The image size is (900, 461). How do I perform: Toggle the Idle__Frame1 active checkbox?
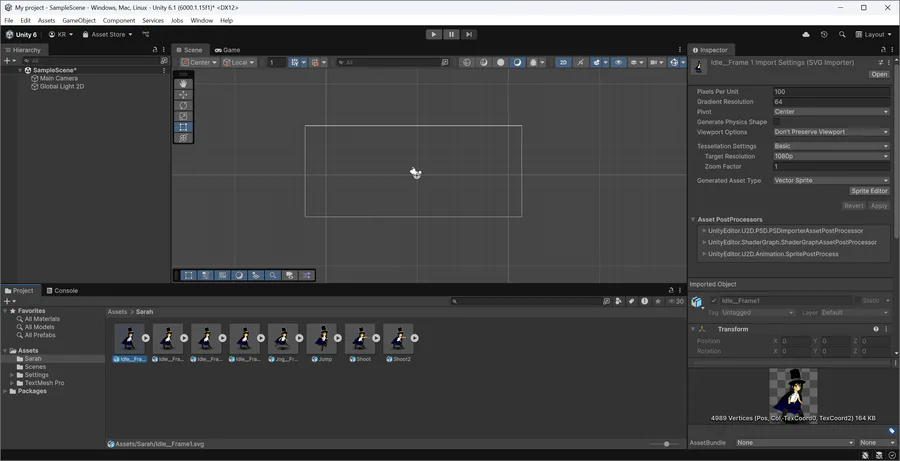(713, 301)
